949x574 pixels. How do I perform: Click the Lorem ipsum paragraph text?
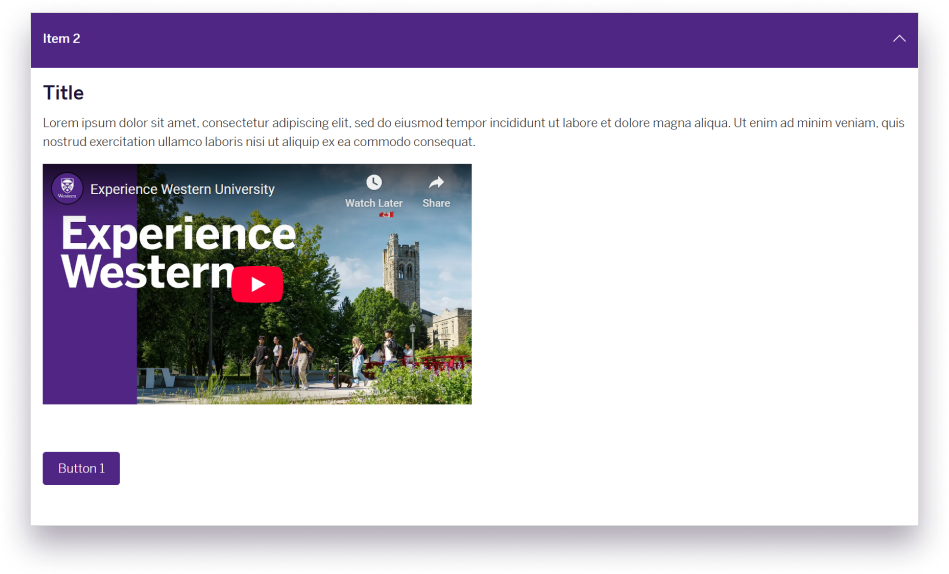[474, 132]
